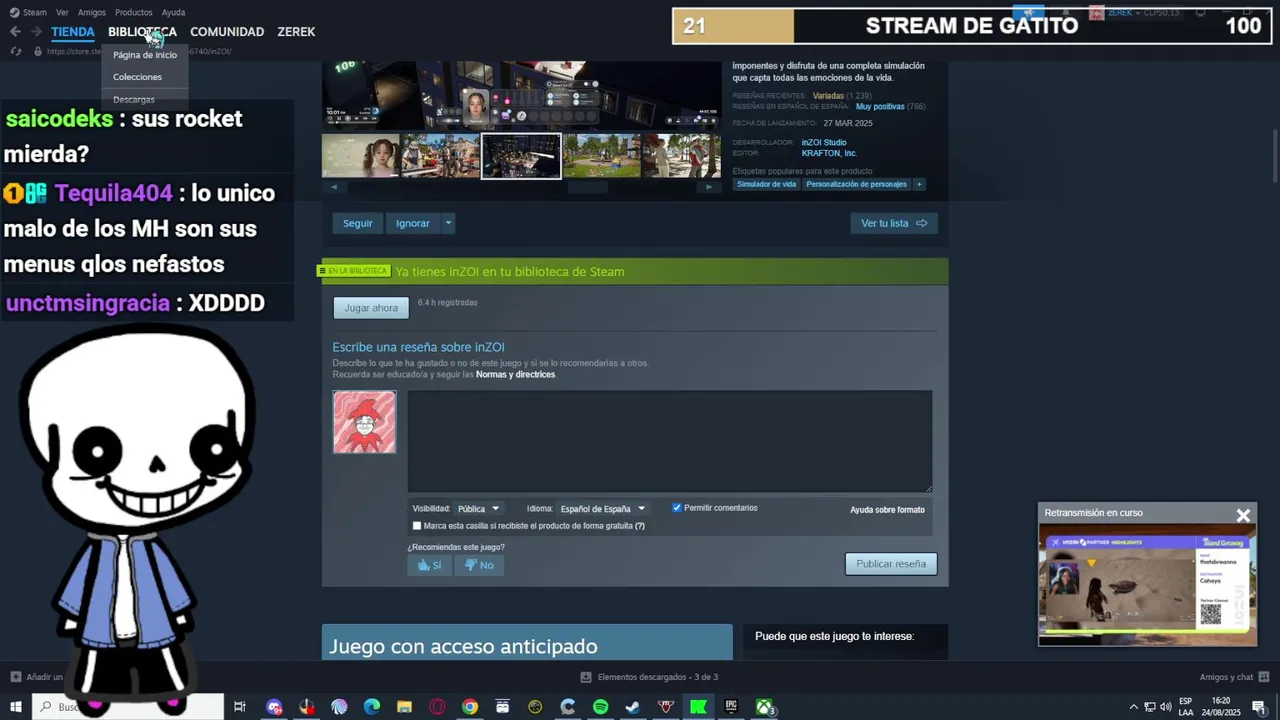Click the Seguir button
The image size is (1280, 720).
pyautogui.click(x=358, y=223)
